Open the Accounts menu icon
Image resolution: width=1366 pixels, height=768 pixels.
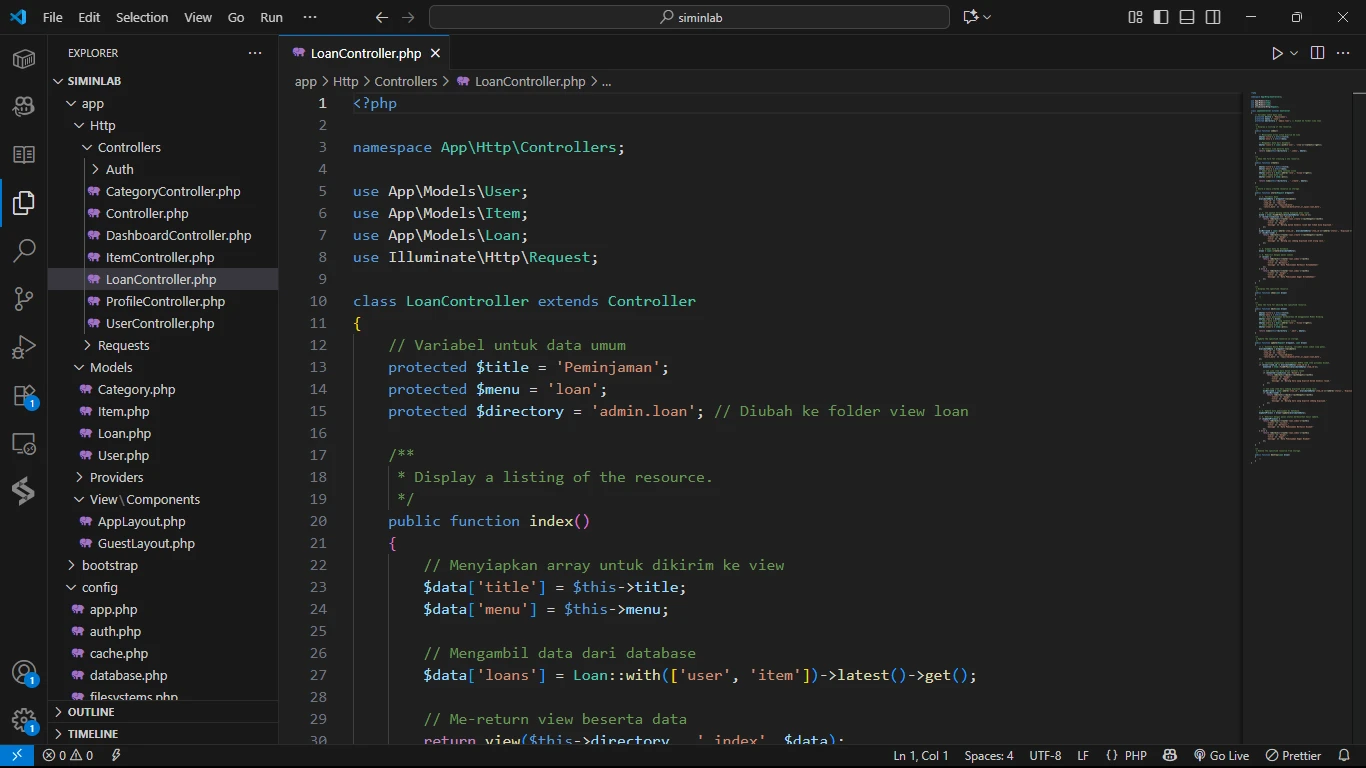(x=24, y=673)
